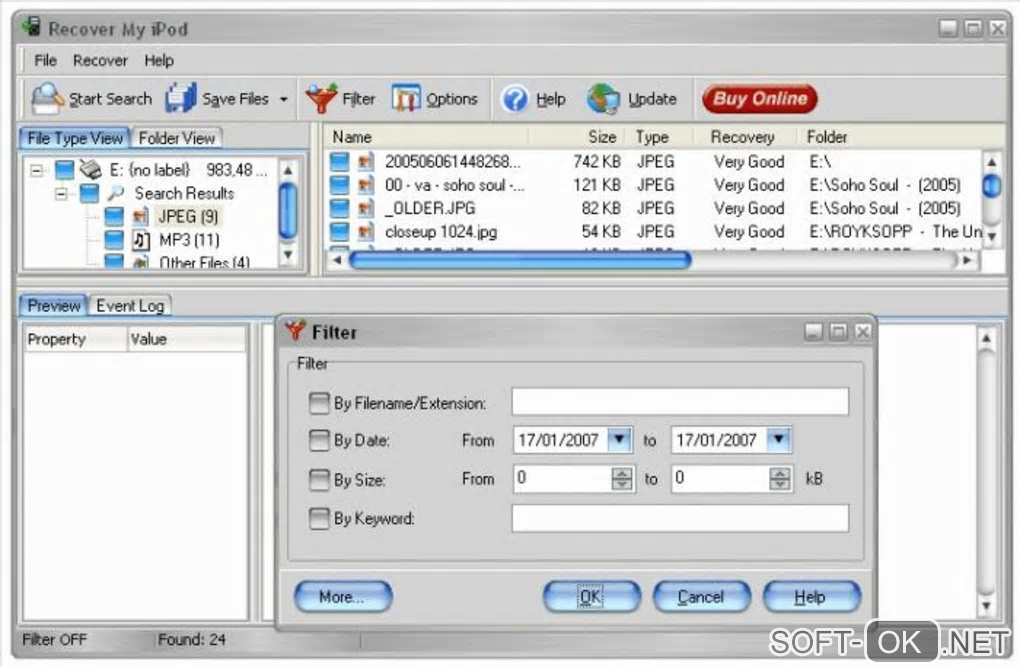Screen dimensions: 1020x667
Task: Click the JPEG picture file type icon
Action: [x=140, y=216]
